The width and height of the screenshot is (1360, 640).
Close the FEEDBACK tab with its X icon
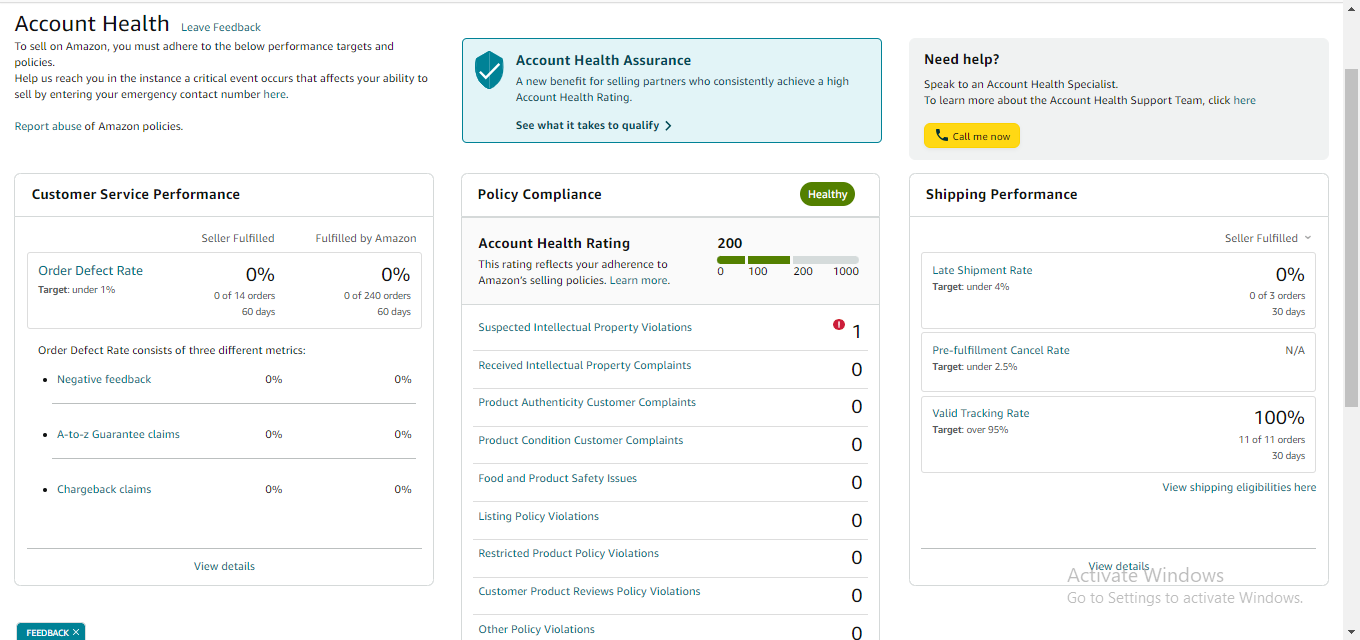(76, 632)
